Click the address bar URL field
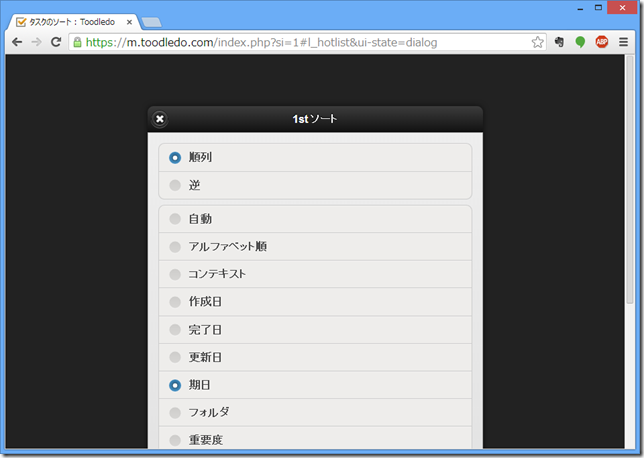Image resolution: width=644 pixels, height=458 pixels. (x=307, y=42)
